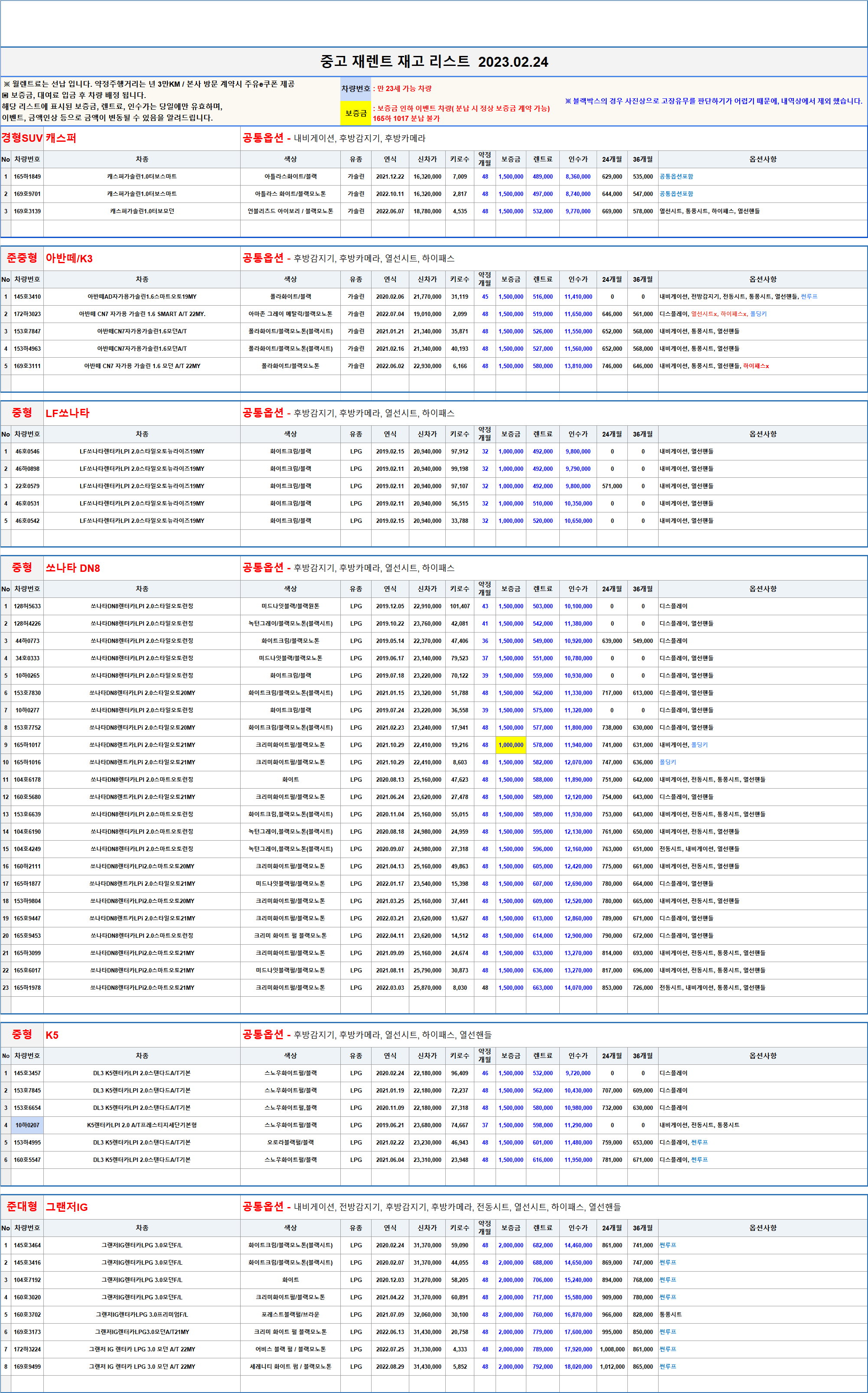Select plate number 46호0531
This screenshot has height=1393, width=868.
point(28,503)
